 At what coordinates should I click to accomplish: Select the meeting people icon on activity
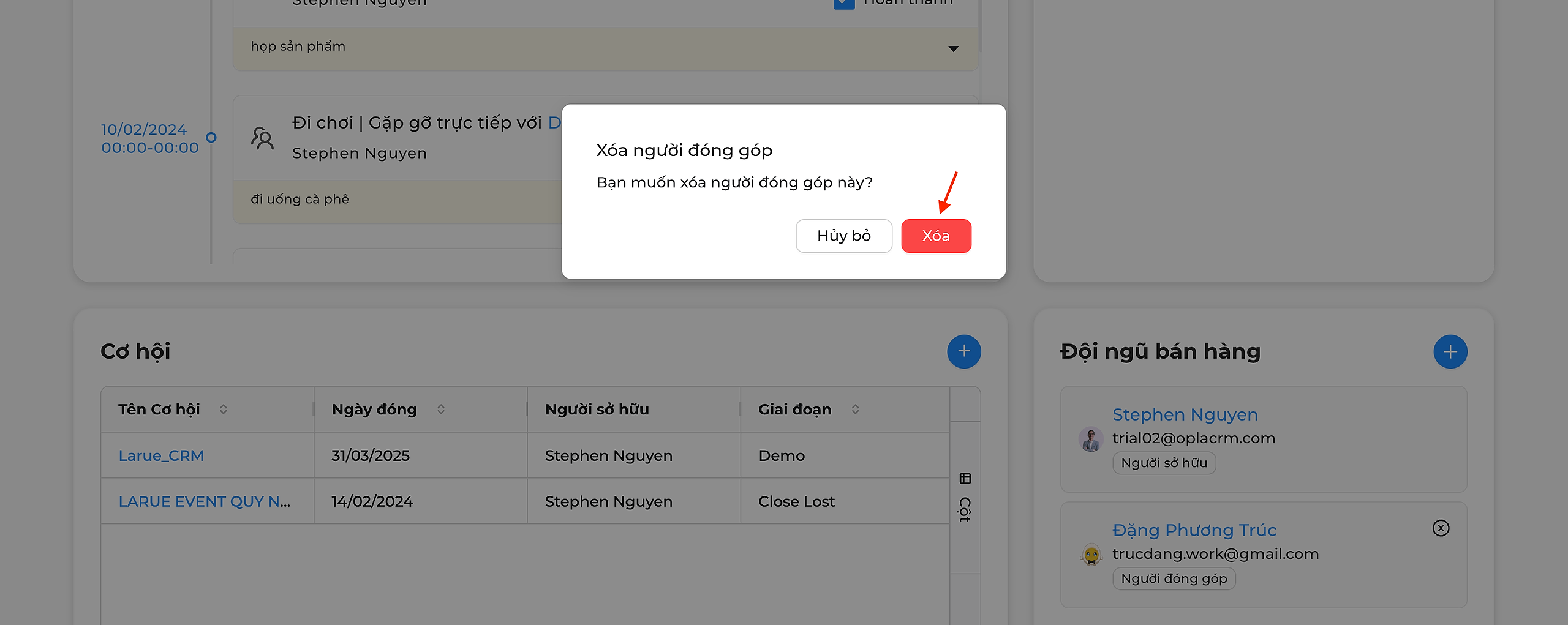pyautogui.click(x=262, y=138)
